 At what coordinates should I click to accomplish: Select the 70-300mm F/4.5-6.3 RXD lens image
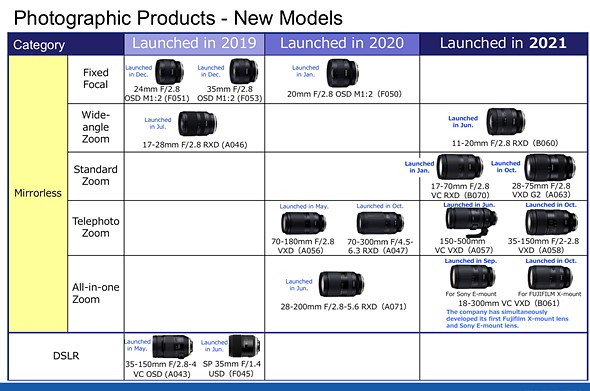coord(380,223)
